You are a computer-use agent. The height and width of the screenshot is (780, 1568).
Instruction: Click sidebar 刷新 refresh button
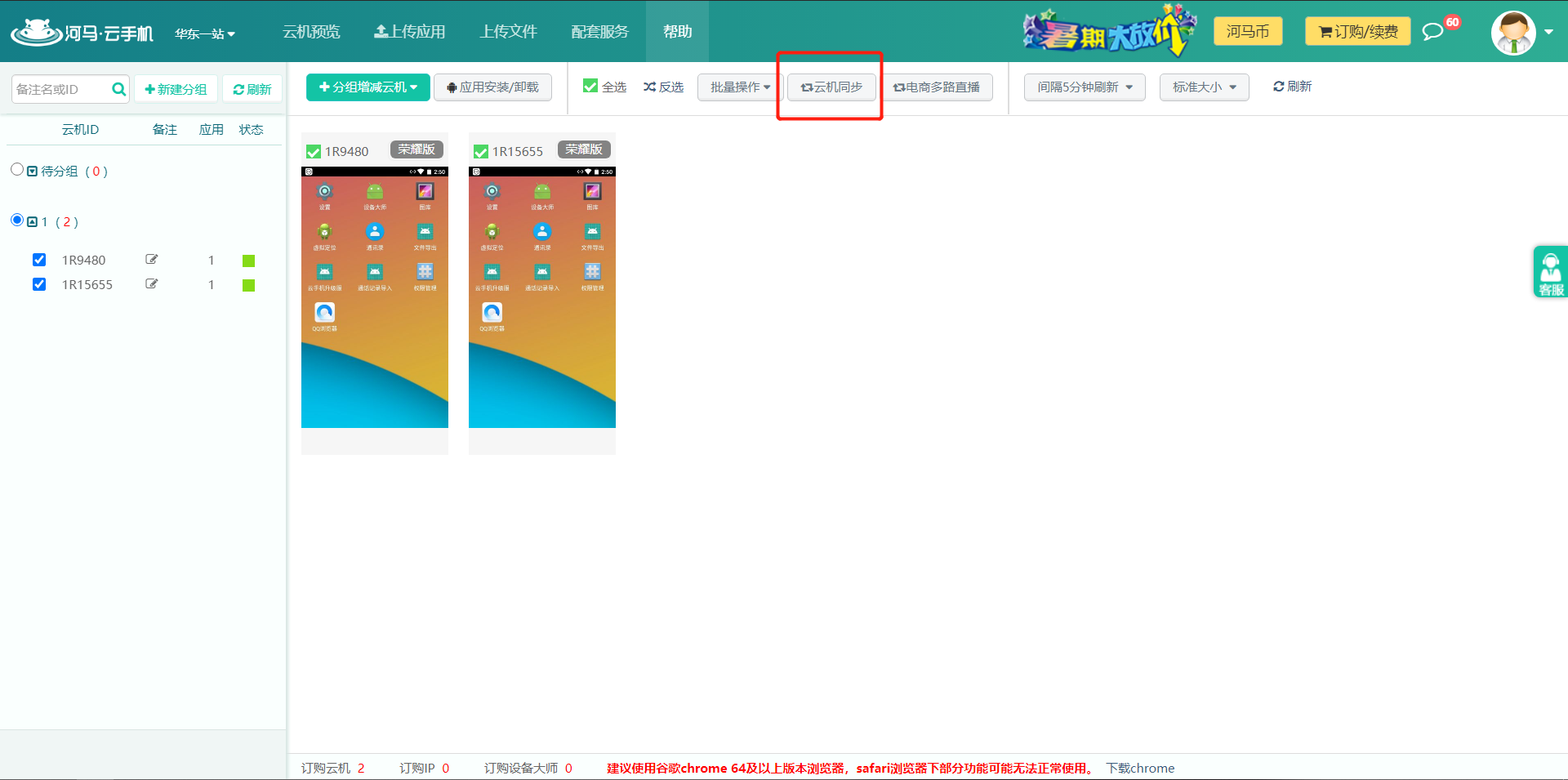tap(252, 89)
